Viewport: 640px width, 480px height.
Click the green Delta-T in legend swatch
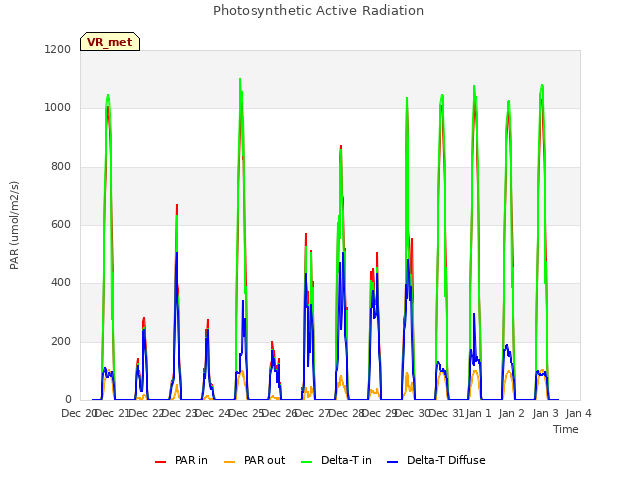point(307,462)
